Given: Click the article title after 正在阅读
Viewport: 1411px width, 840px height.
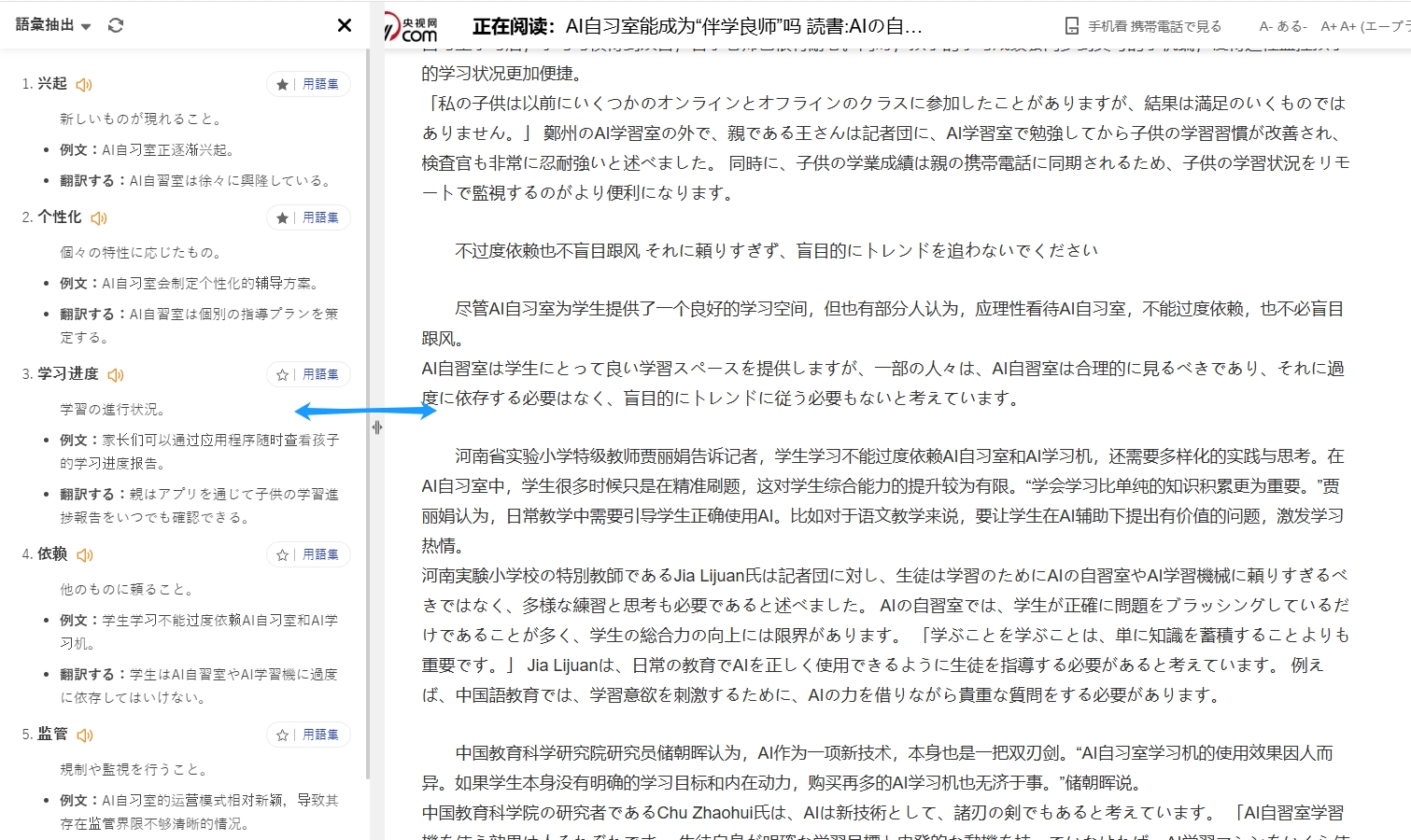Looking at the screenshot, I should tap(744, 26).
